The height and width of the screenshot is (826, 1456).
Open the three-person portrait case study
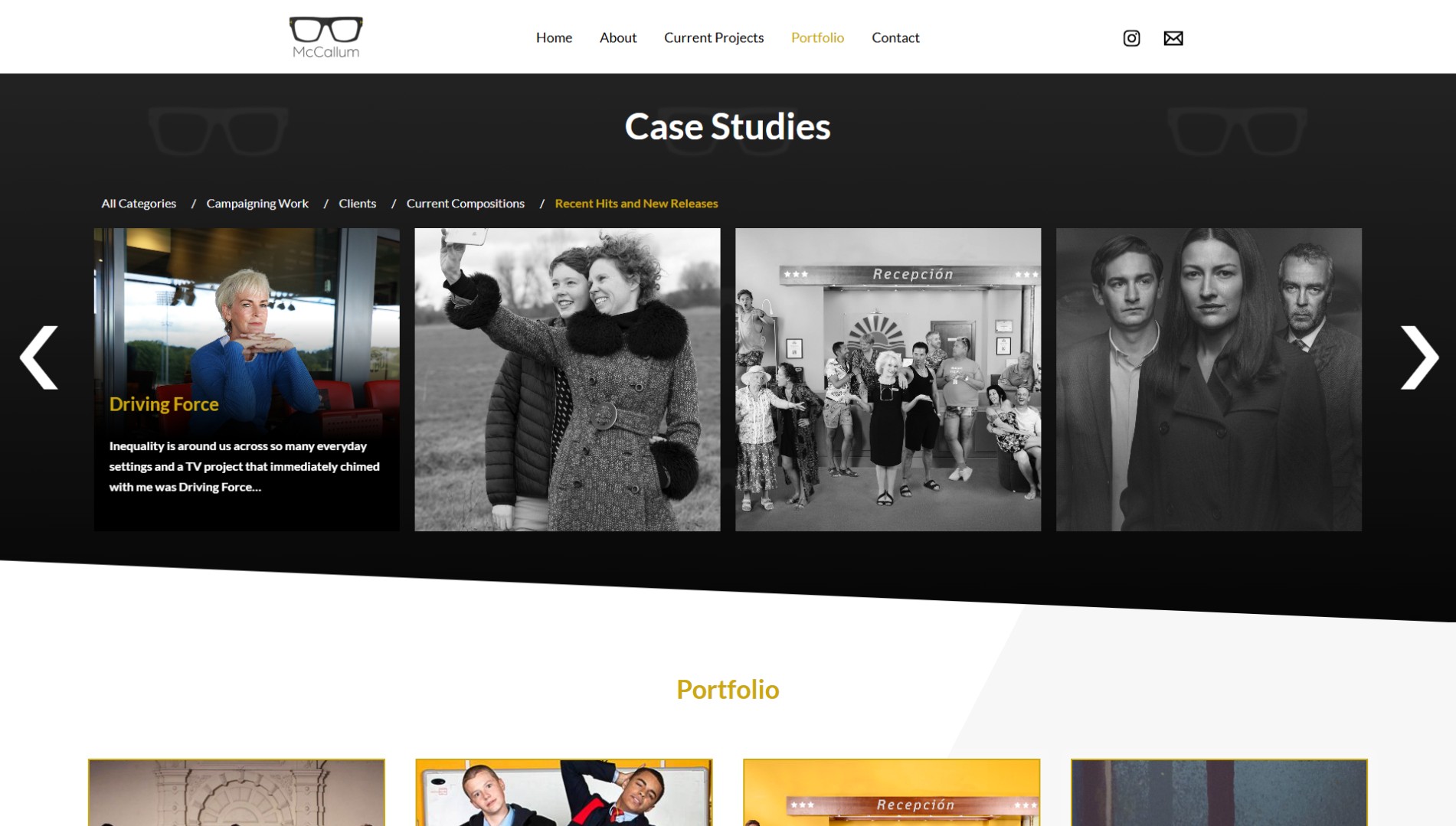[1209, 380]
